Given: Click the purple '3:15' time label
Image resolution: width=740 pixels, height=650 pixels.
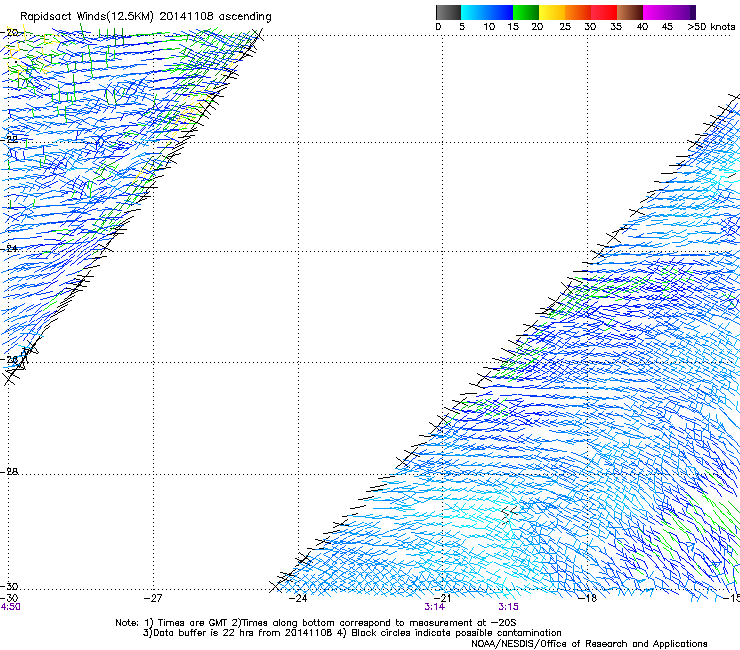Looking at the screenshot, I should click(508, 607).
